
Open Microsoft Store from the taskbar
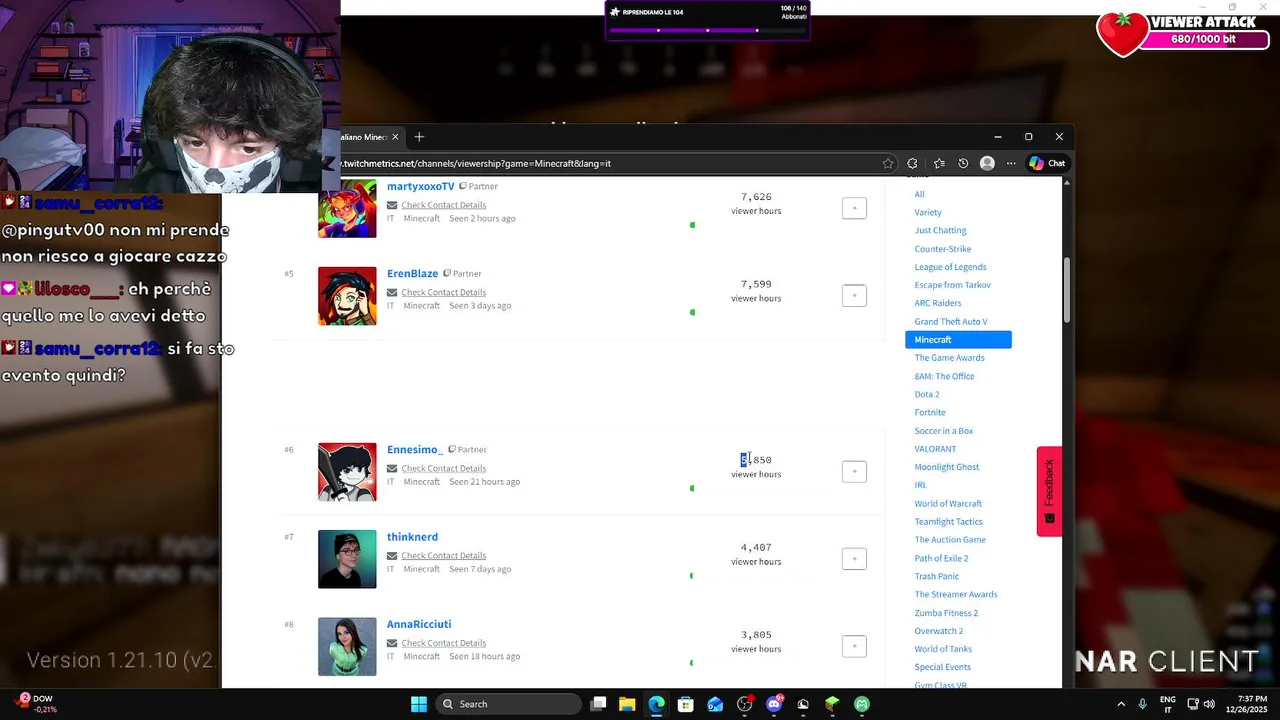[686, 704]
